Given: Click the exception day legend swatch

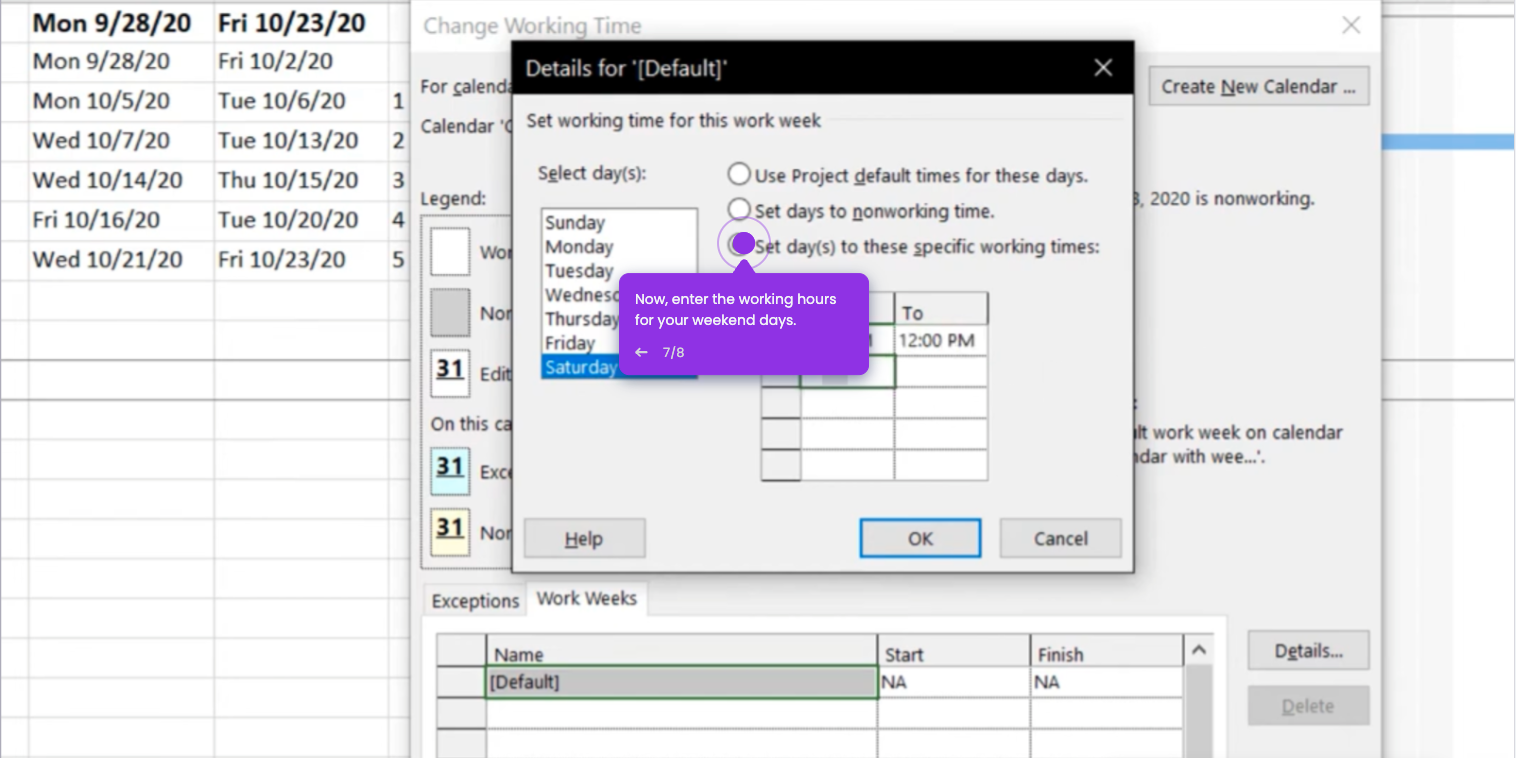Looking at the screenshot, I should pyautogui.click(x=450, y=470).
